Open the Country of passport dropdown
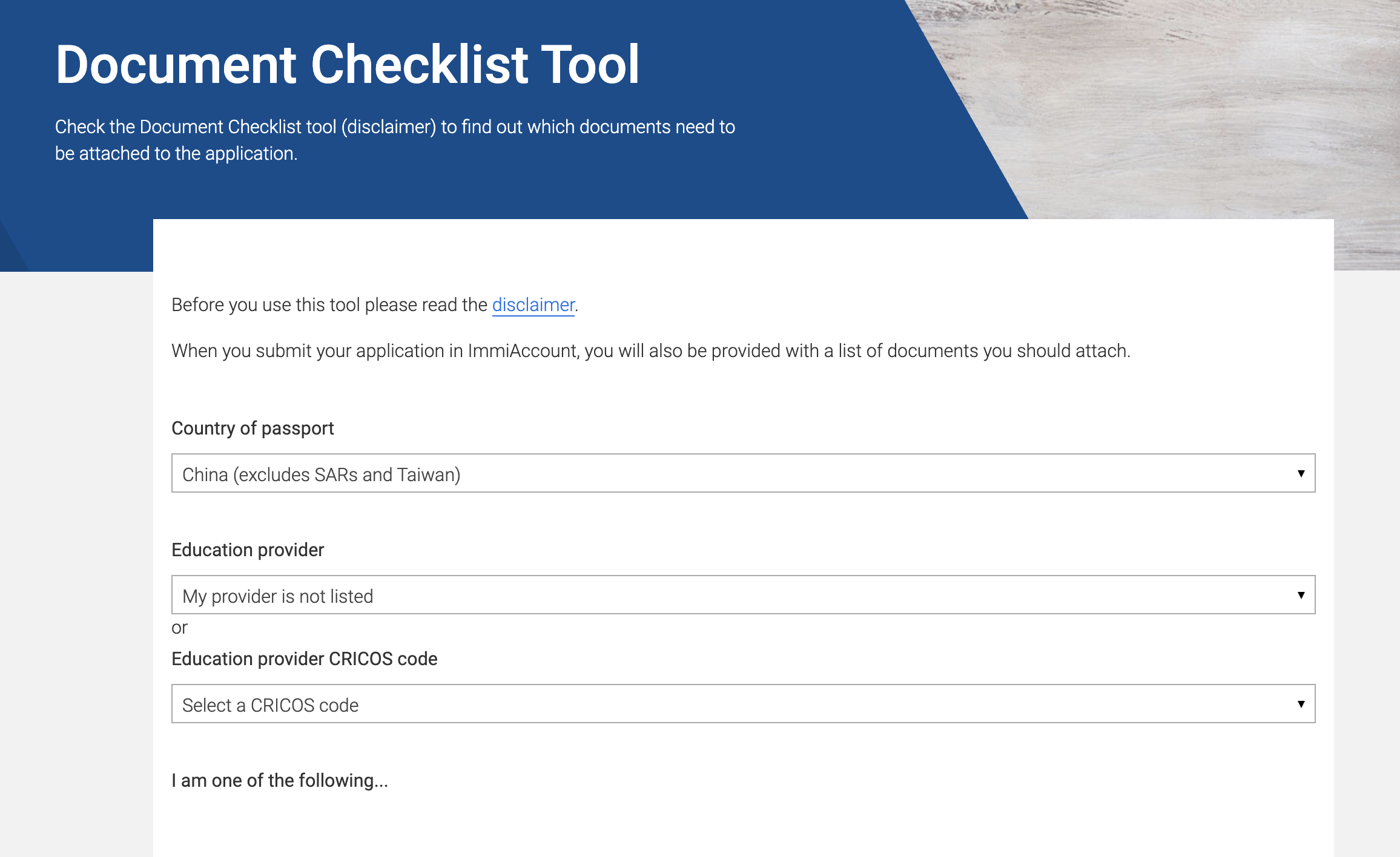Screen dimensions: 1400x857 click(743, 473)
